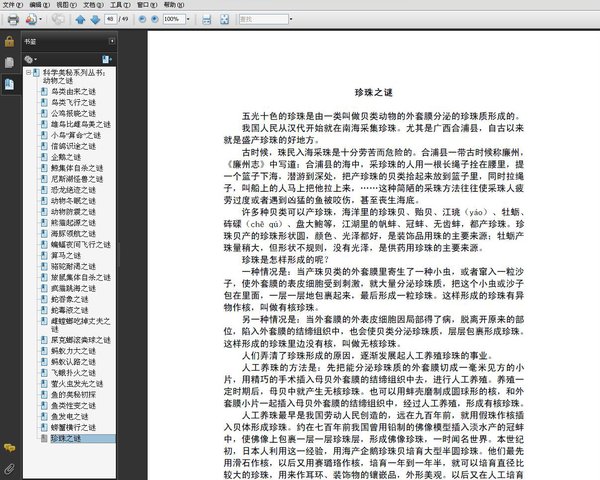Open bookmark 公鸡报晓之谜
Screen dimensions: 600x480
point(73,113)
